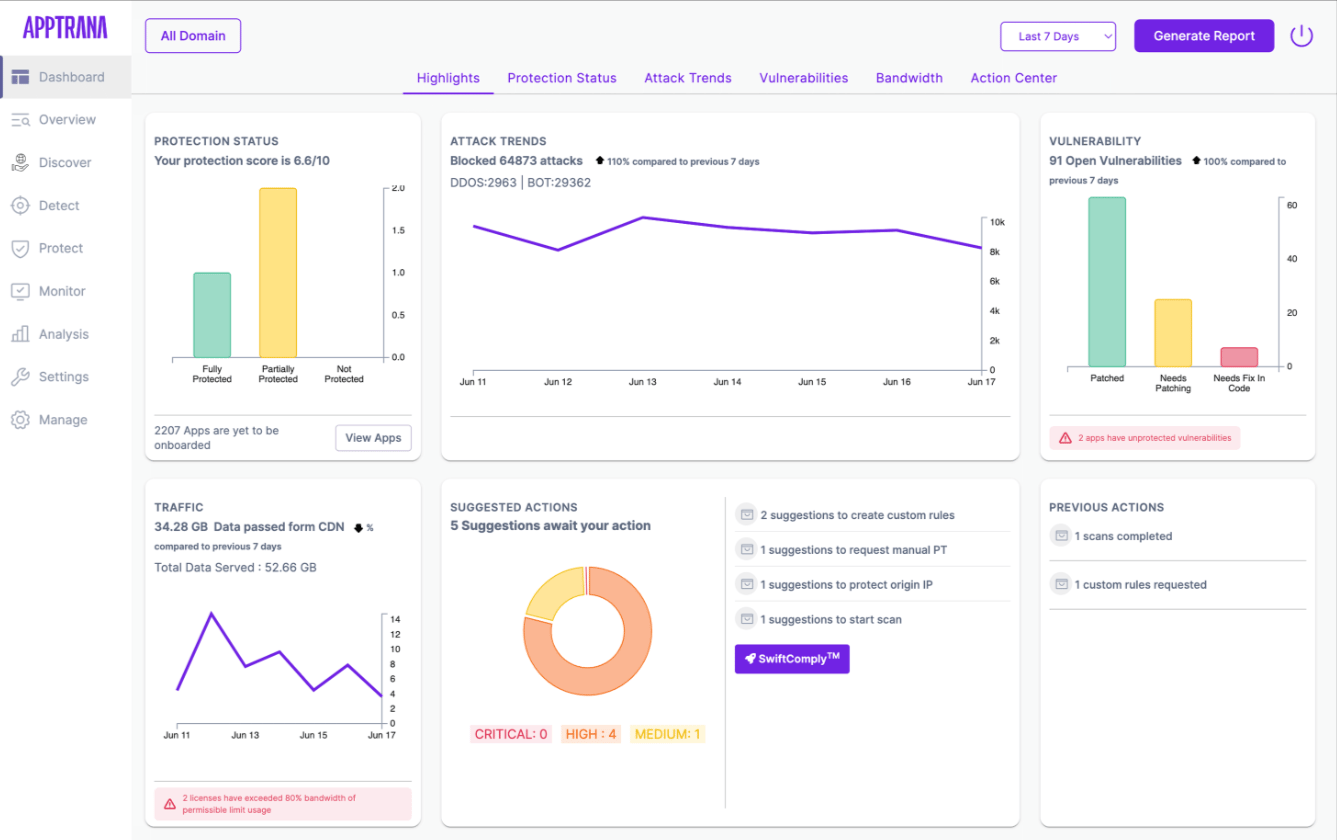Switch to the Attack Trends tab
This screenshot has height=840, width=1337.
click(688, 78)
